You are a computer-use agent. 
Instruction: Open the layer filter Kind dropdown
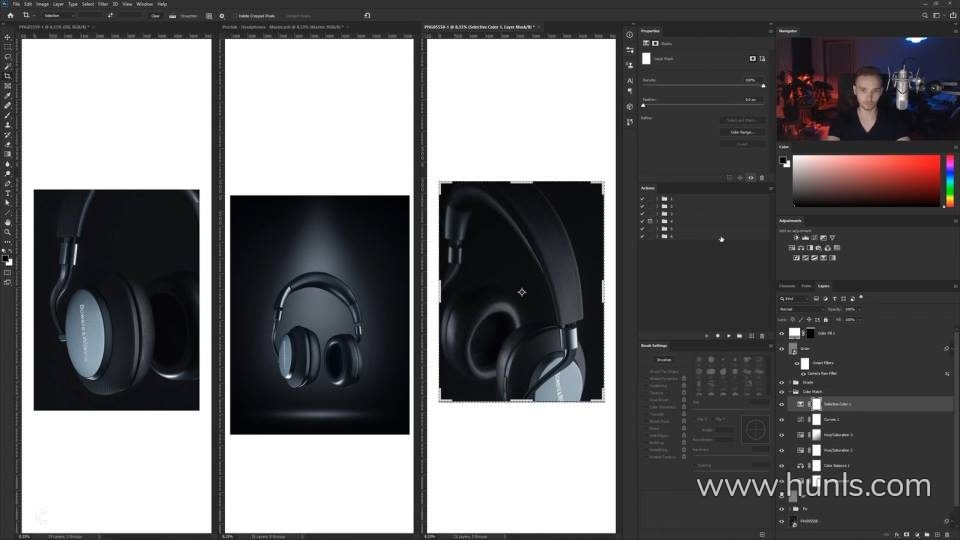click(794, 299)
